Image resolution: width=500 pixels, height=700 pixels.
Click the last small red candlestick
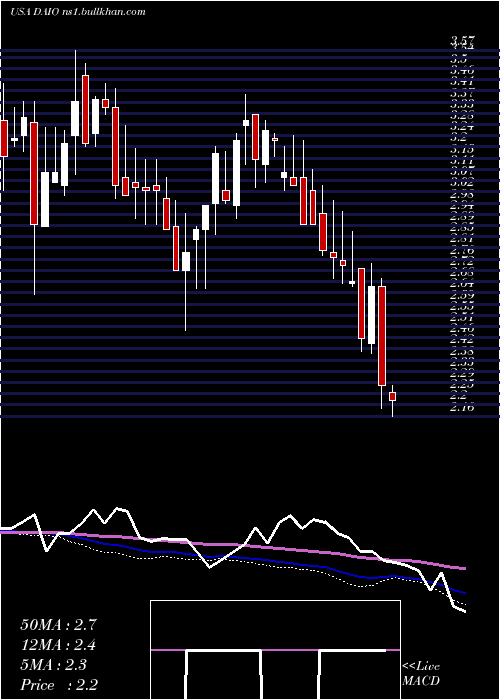[x=392, y=396]
